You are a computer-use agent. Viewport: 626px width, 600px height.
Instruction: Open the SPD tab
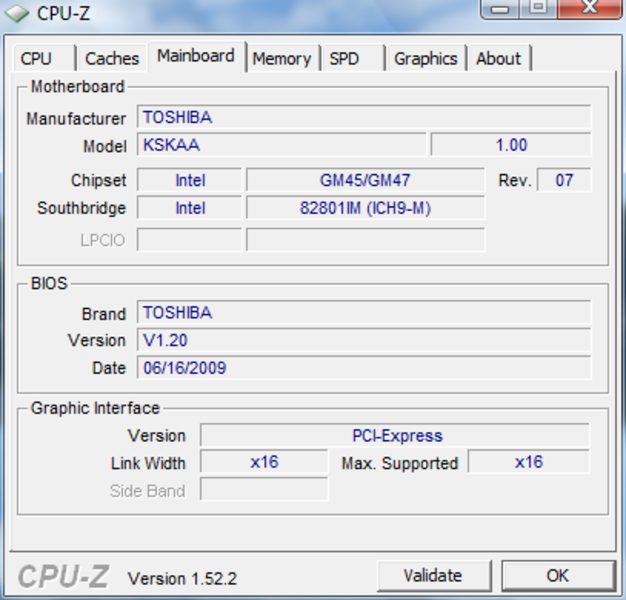[x=353, y=58]
